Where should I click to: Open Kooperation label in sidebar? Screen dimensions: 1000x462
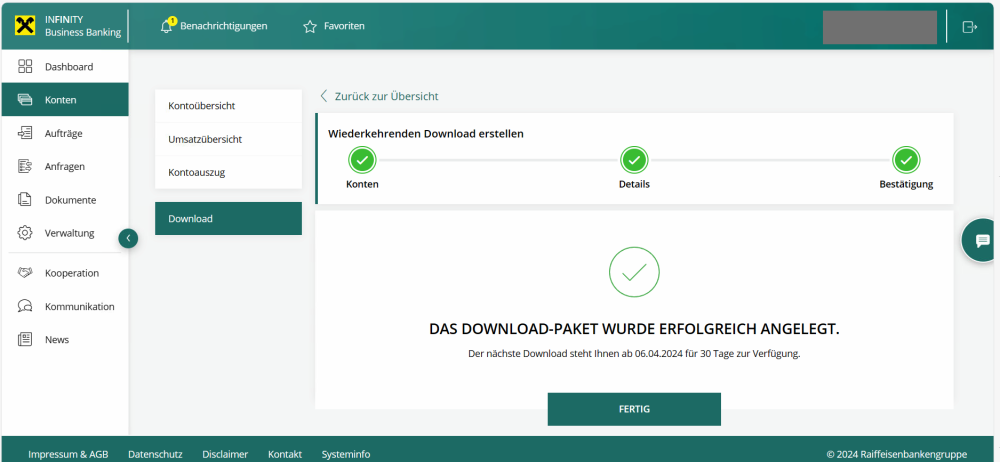(x=71, y=273)
